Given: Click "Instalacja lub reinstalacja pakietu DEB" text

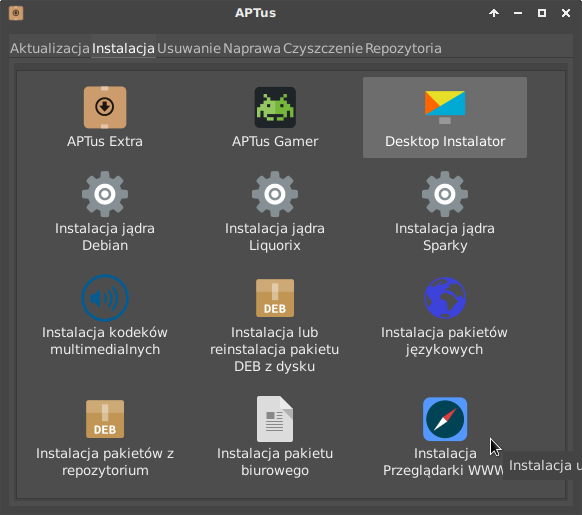Looking at the screenshot, I should (x=275, y=349).
